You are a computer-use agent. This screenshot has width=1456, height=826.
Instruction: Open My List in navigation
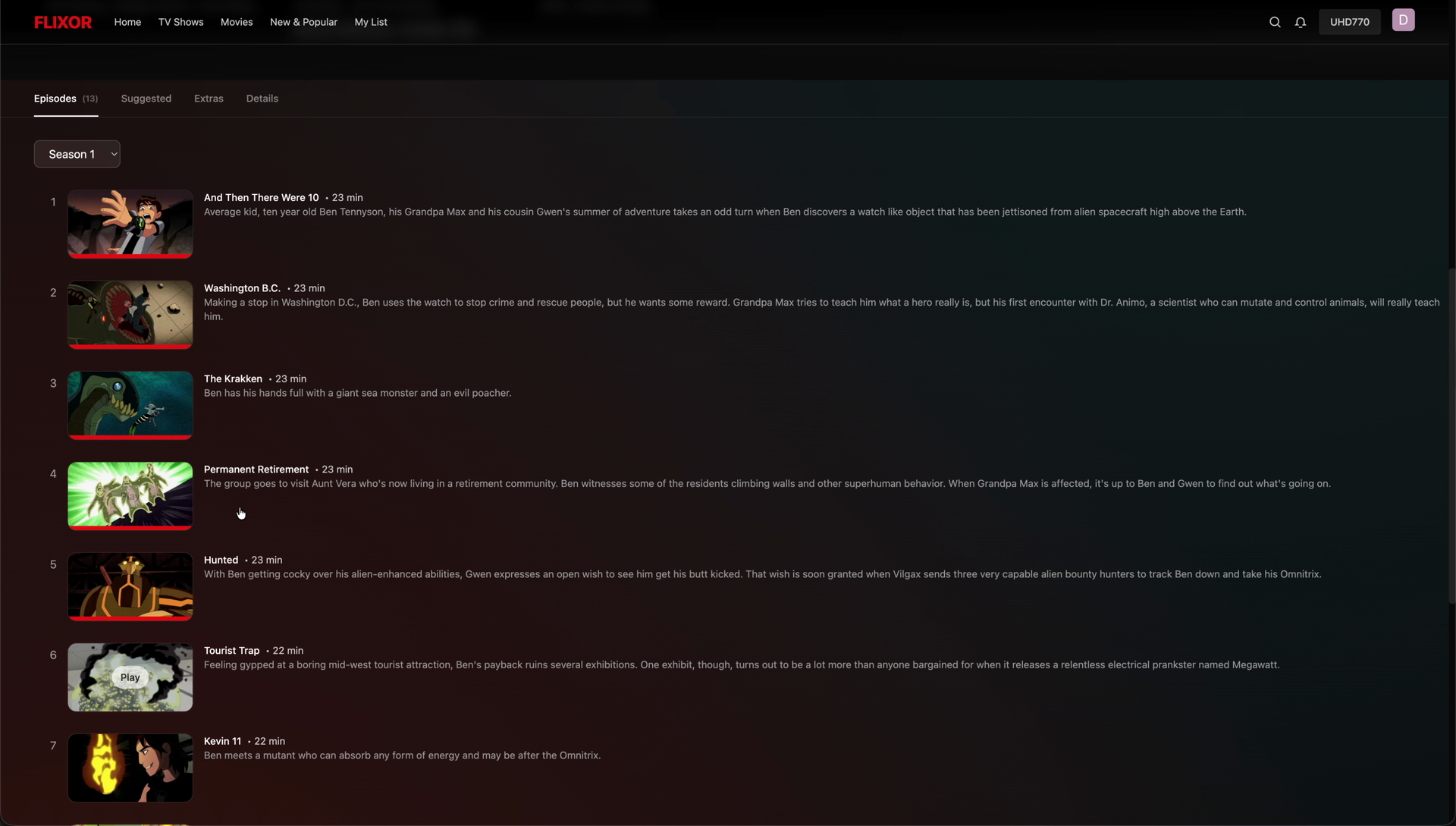[371, 22]
